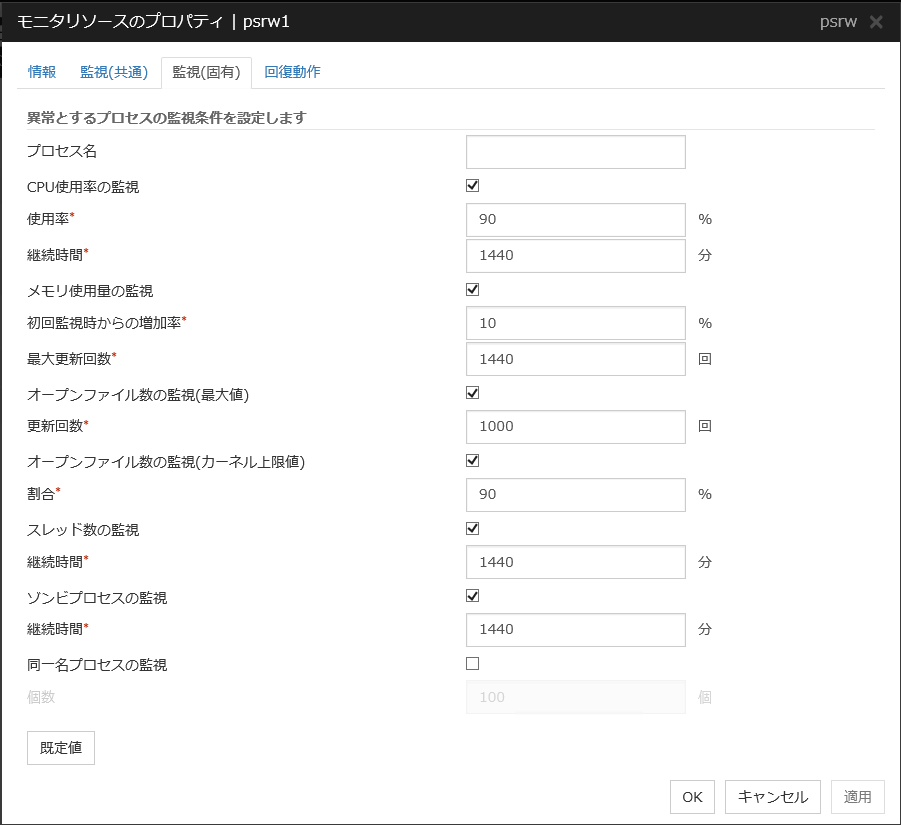Uncheck ゾンビプロセスの監視
Image resolution: width=901 pixels, height=825 pixels.
point(471,595)
